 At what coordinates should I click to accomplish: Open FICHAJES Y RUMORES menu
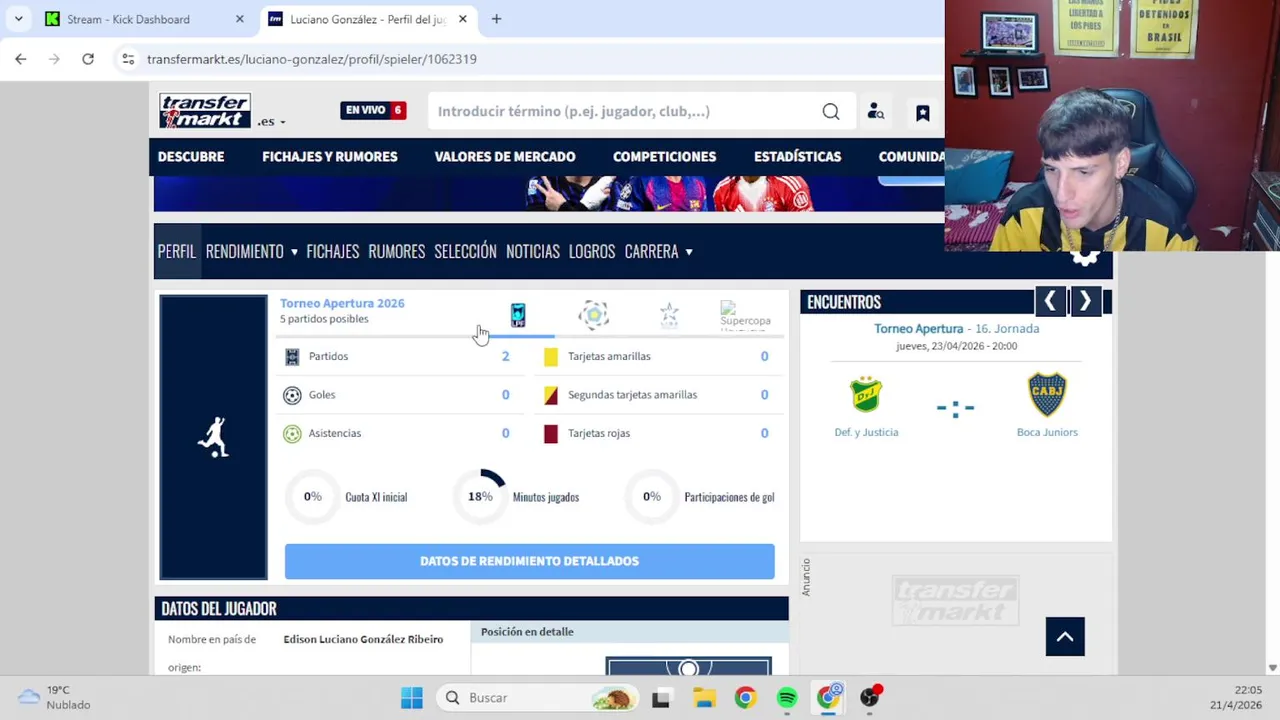point(330,156)
